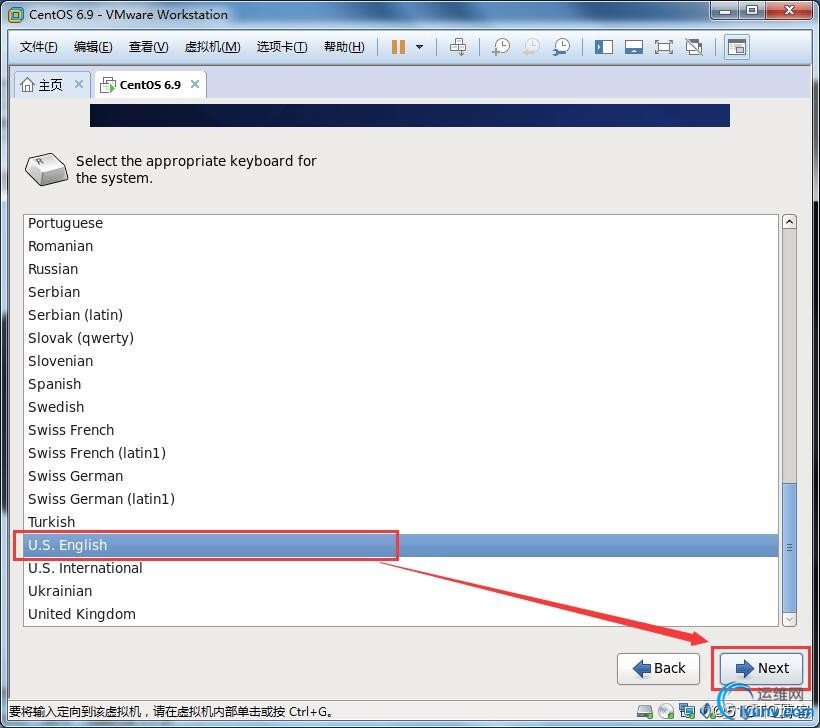Viewport: 820px width, 728px height.
Task: Close the CentOS 6.9 tab
Action: (x=195, y=84)
